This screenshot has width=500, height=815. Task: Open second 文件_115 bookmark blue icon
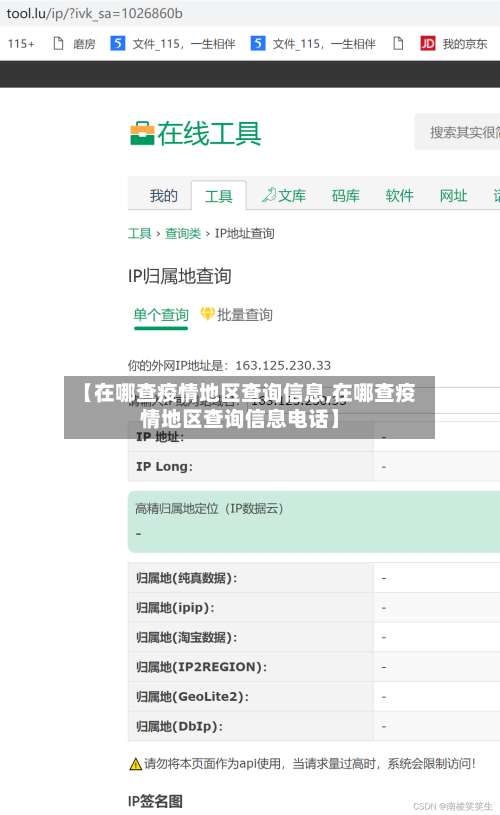258,43
